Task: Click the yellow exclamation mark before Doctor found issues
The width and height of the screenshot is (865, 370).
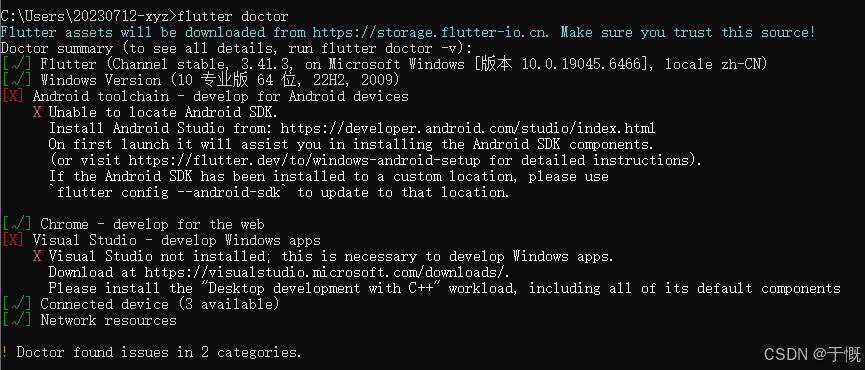Action: pos(4,352)
